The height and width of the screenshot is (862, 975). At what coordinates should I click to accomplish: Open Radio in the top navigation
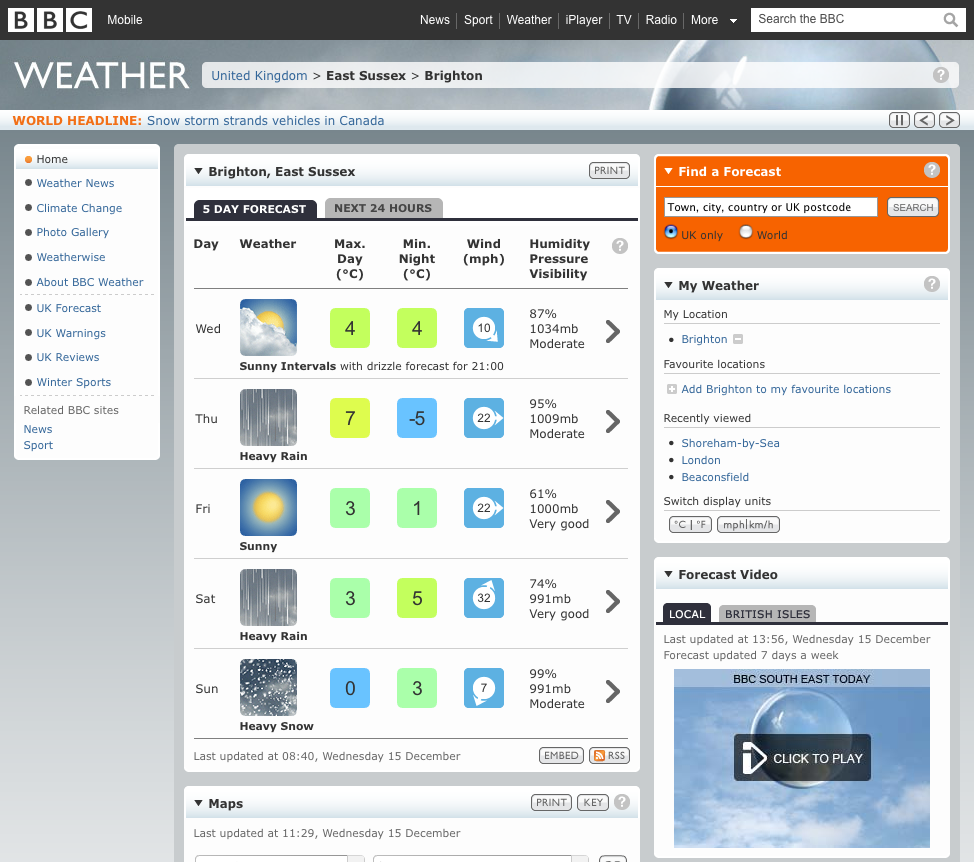pyautogui.click(x=660, y=20)
